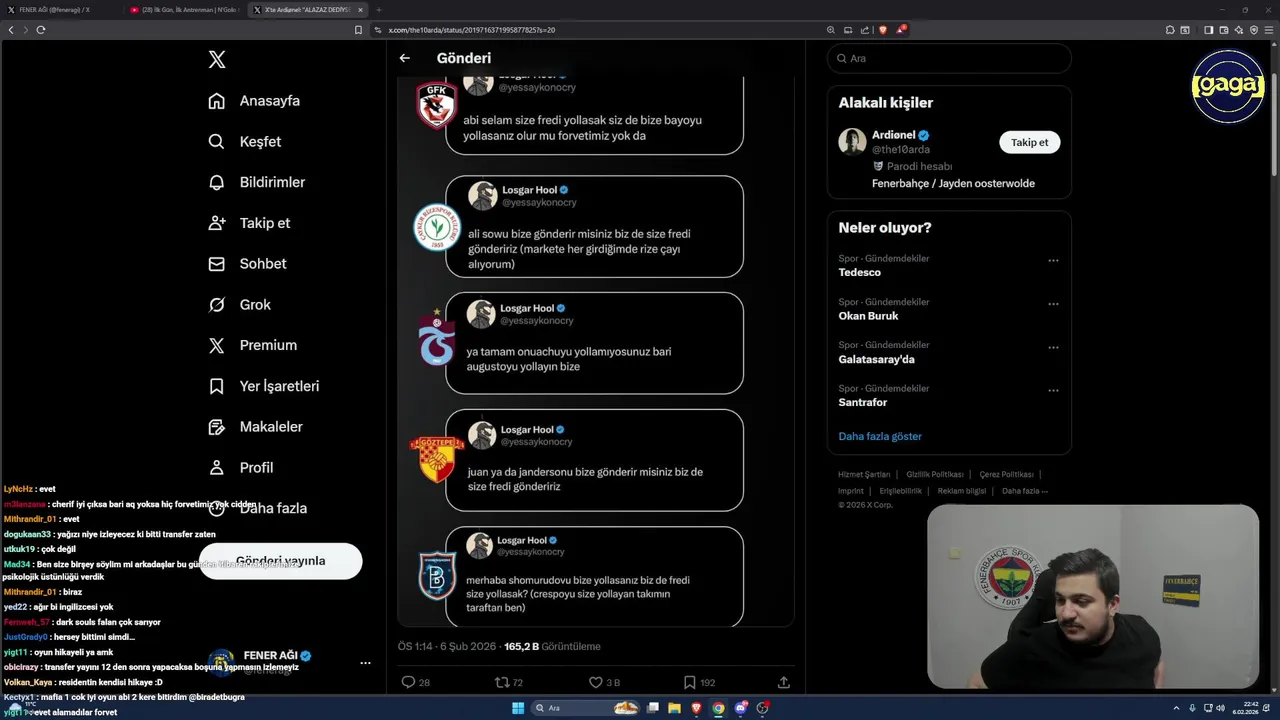The width and height of the screenshot is (1280, 720).
Task: Open the Okan Buruk trending topic
Action: pos(868,316)
